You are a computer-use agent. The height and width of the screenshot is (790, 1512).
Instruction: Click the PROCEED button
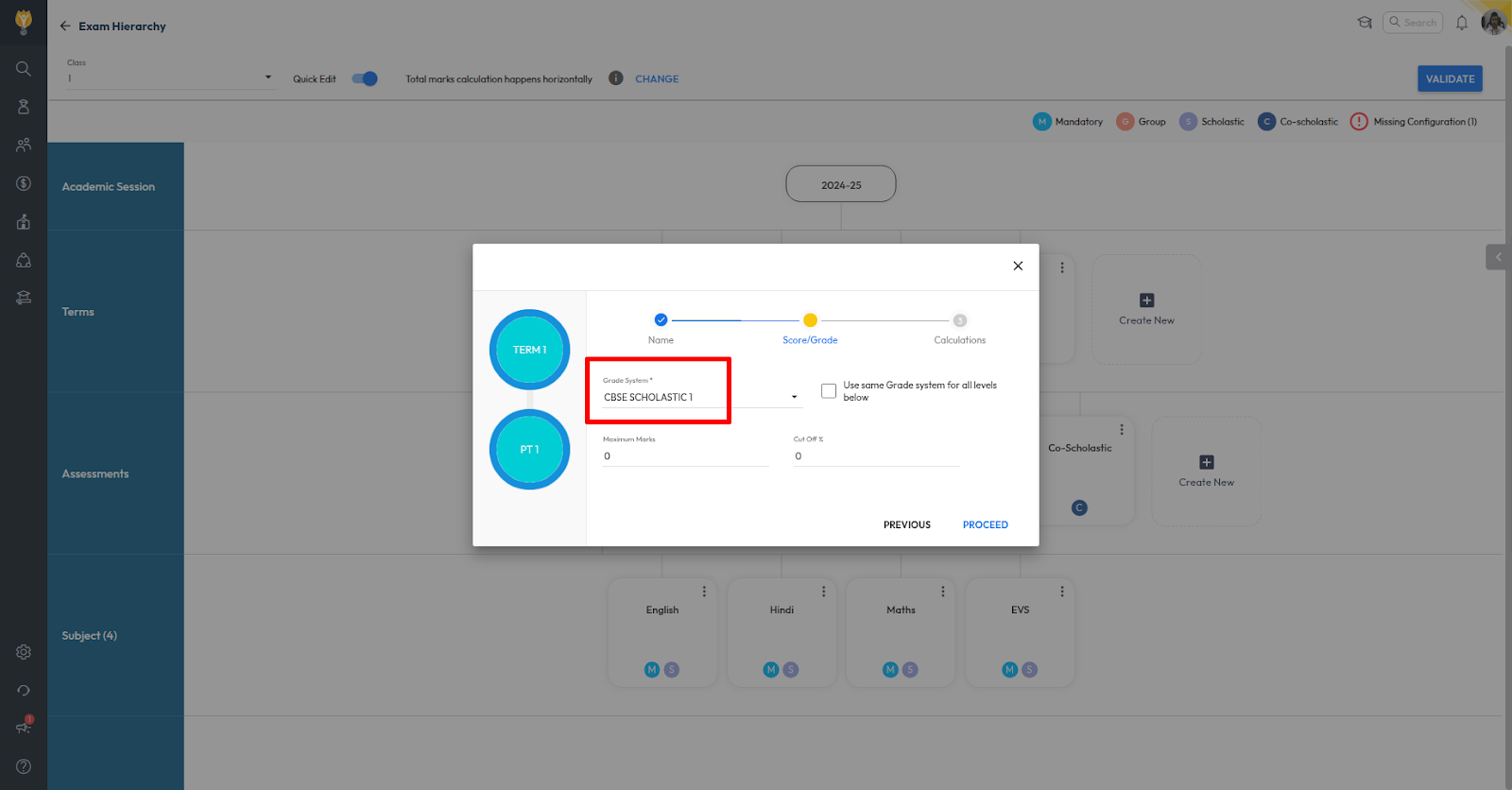(985, 524)
